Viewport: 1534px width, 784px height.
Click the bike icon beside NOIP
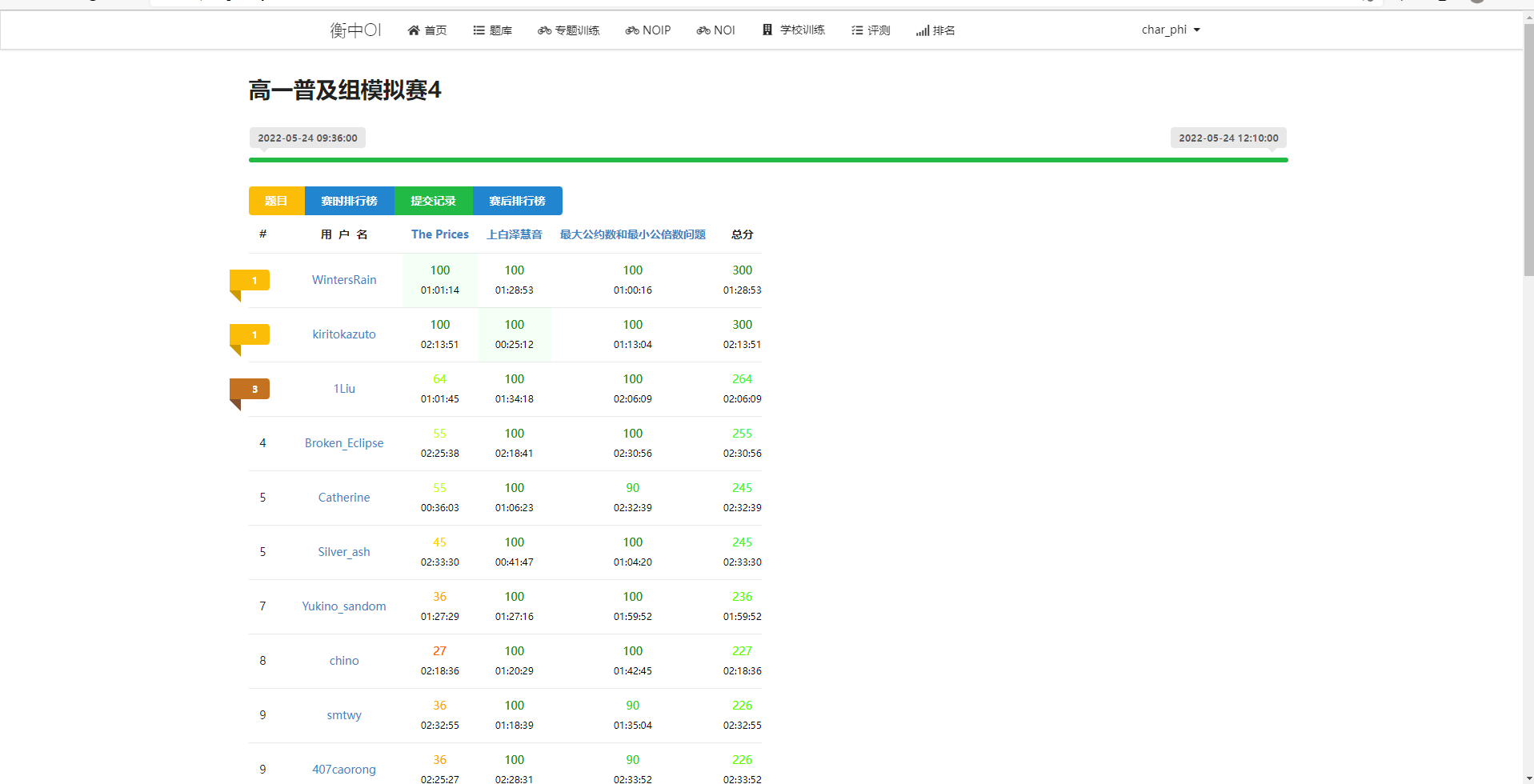point(632,30)
